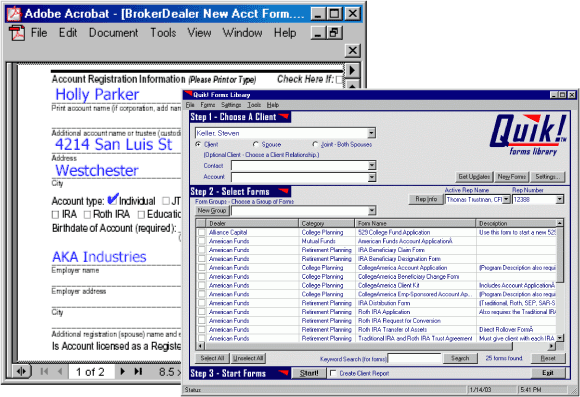
Task: Click the Acrobat PDF document icon beside File
Action: (x=17, y=33)
